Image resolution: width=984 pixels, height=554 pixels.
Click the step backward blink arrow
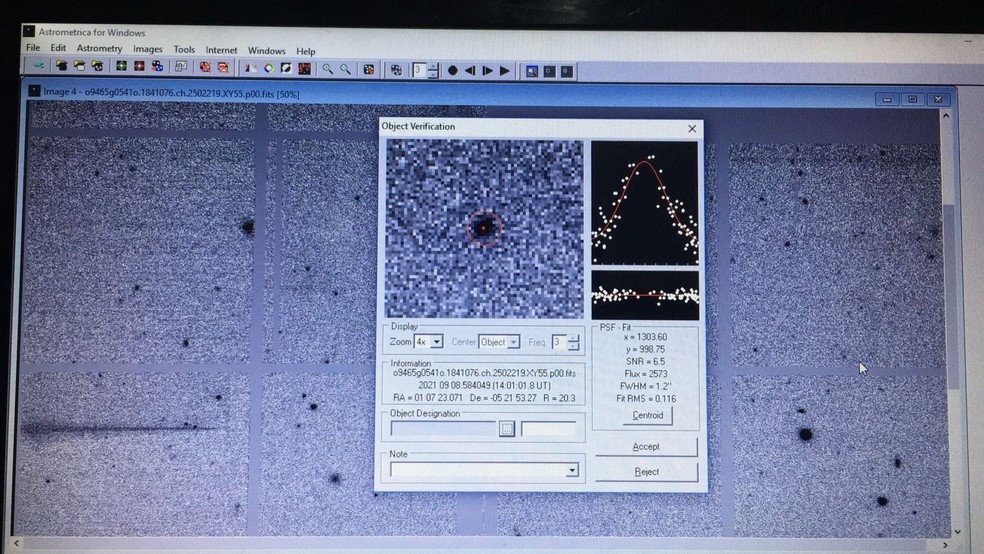point(470,70)
